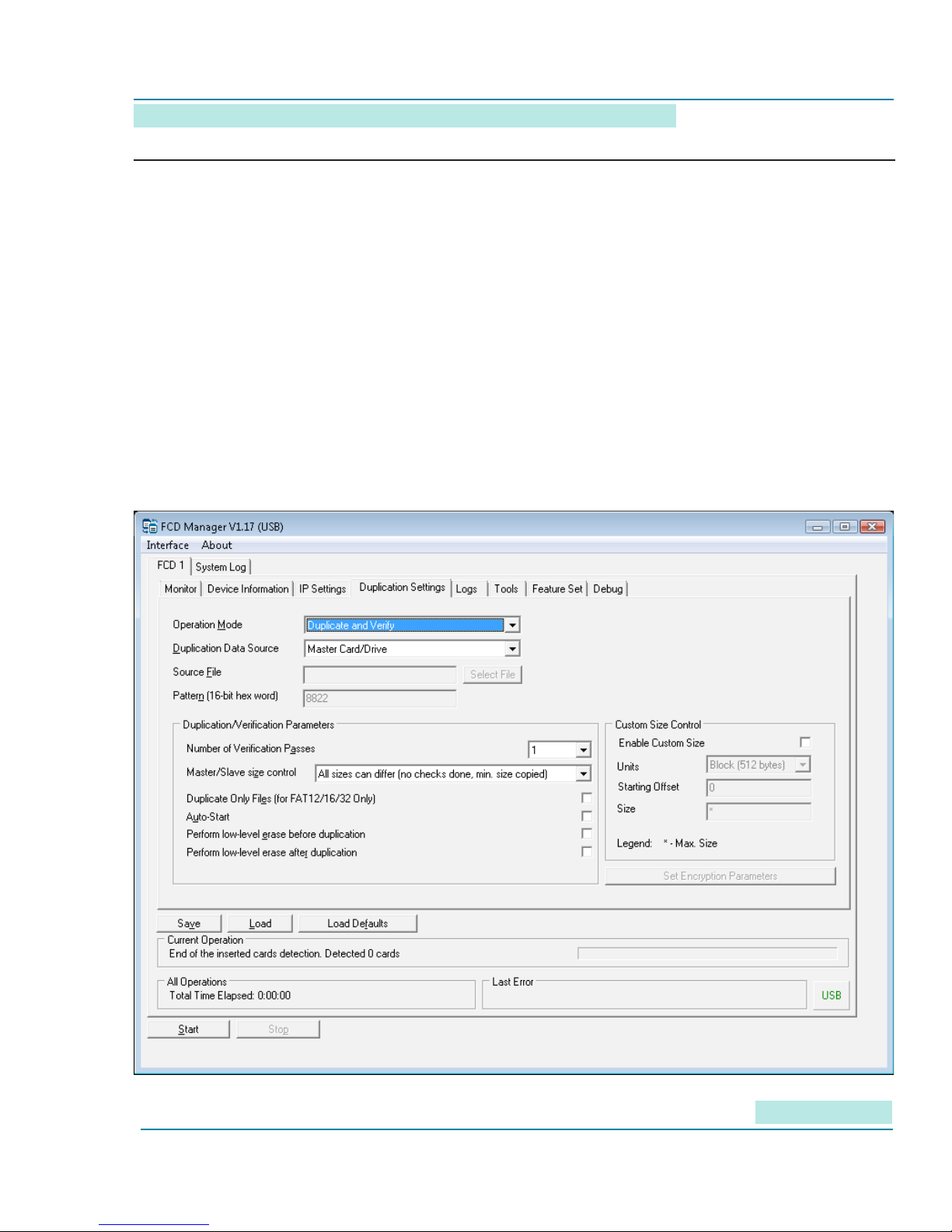Expand Master/Slave size control dropdown

coord(583,773)
